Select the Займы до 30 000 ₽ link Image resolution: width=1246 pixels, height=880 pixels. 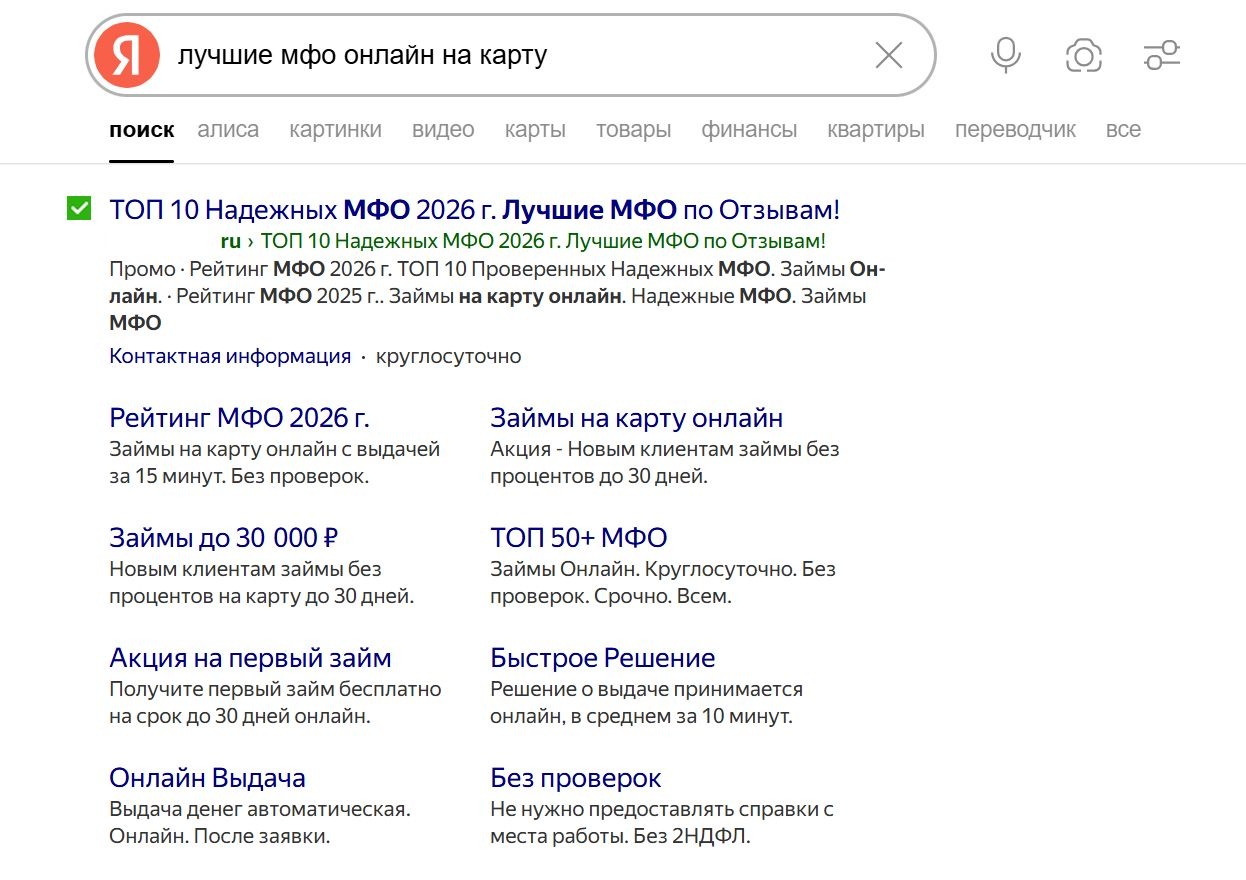(224, 537)
